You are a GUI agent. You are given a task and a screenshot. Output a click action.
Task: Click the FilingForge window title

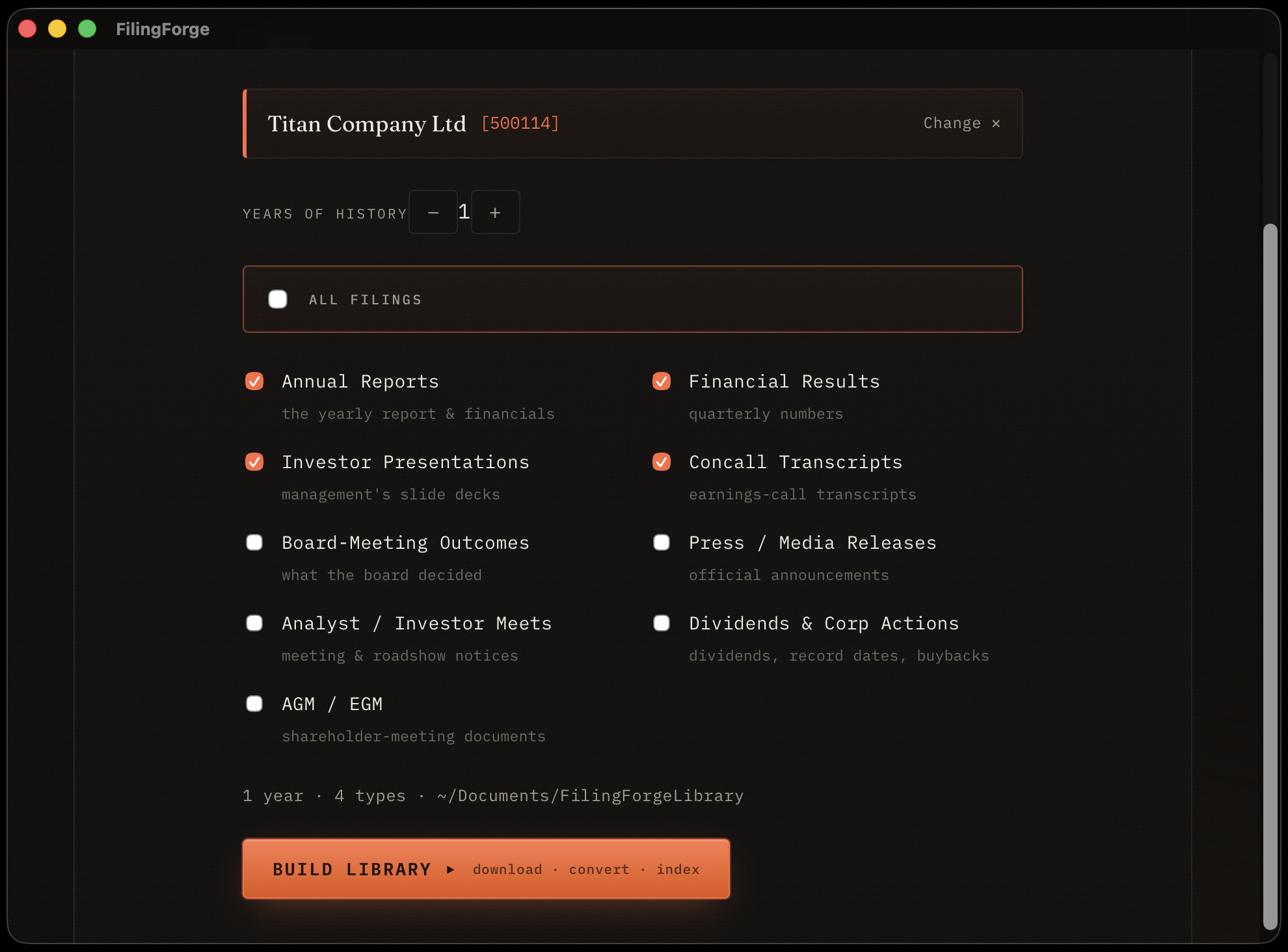163,29
